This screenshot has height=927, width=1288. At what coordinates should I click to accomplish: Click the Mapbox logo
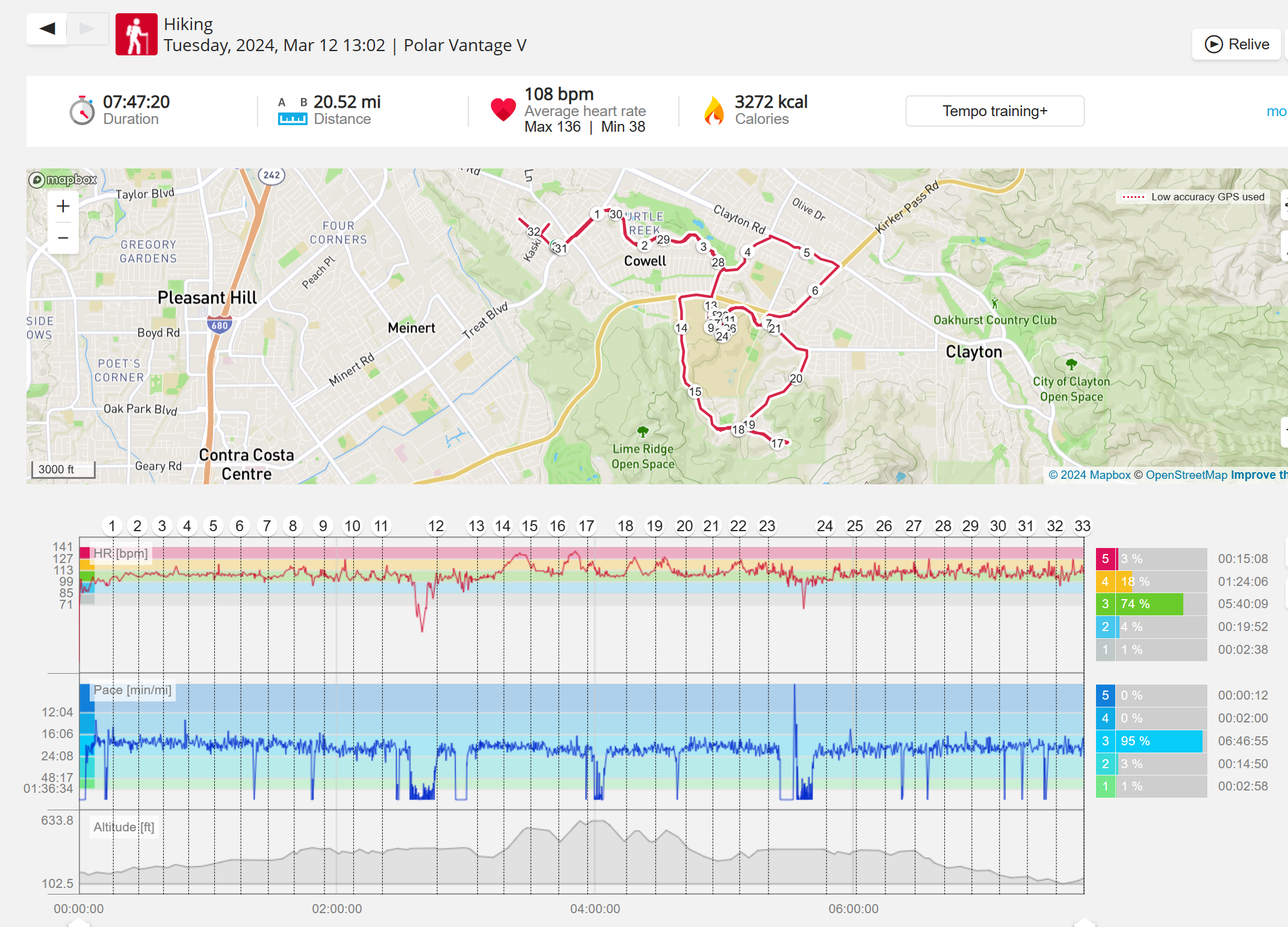[63, 179]
